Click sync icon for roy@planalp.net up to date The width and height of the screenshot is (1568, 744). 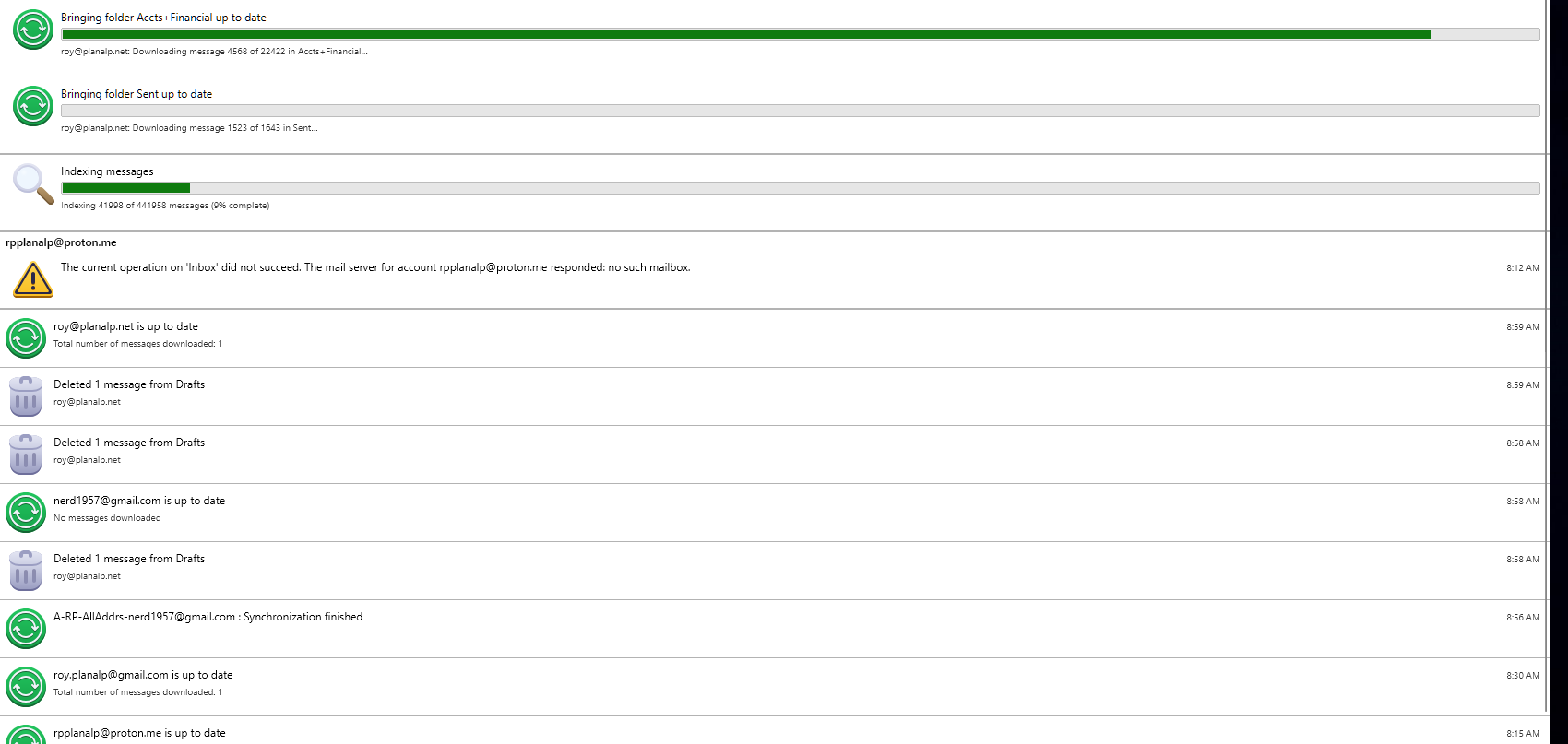(26, 338)
